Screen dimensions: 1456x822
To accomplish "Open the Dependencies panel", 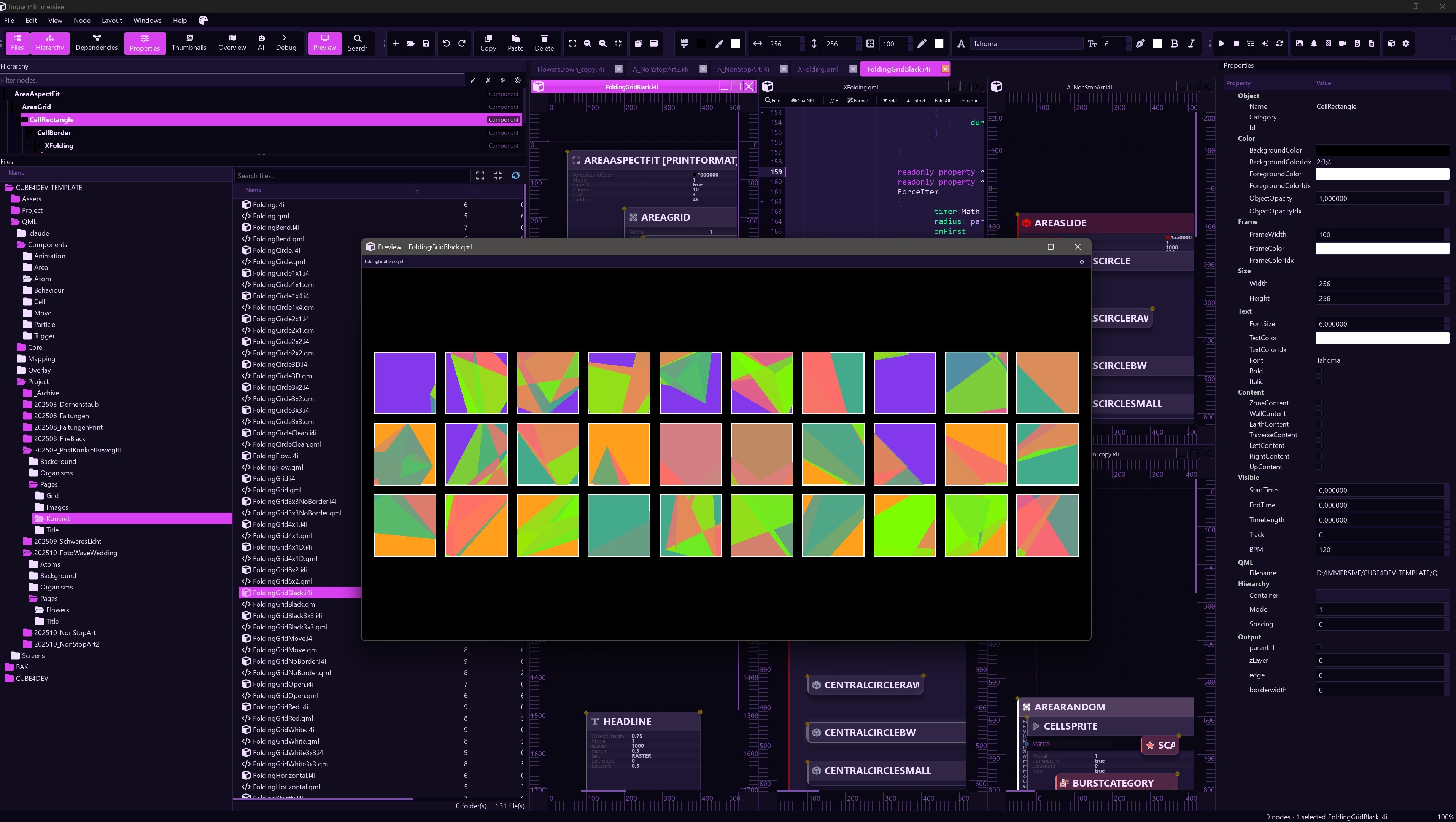I will click(x=96, y=42).
